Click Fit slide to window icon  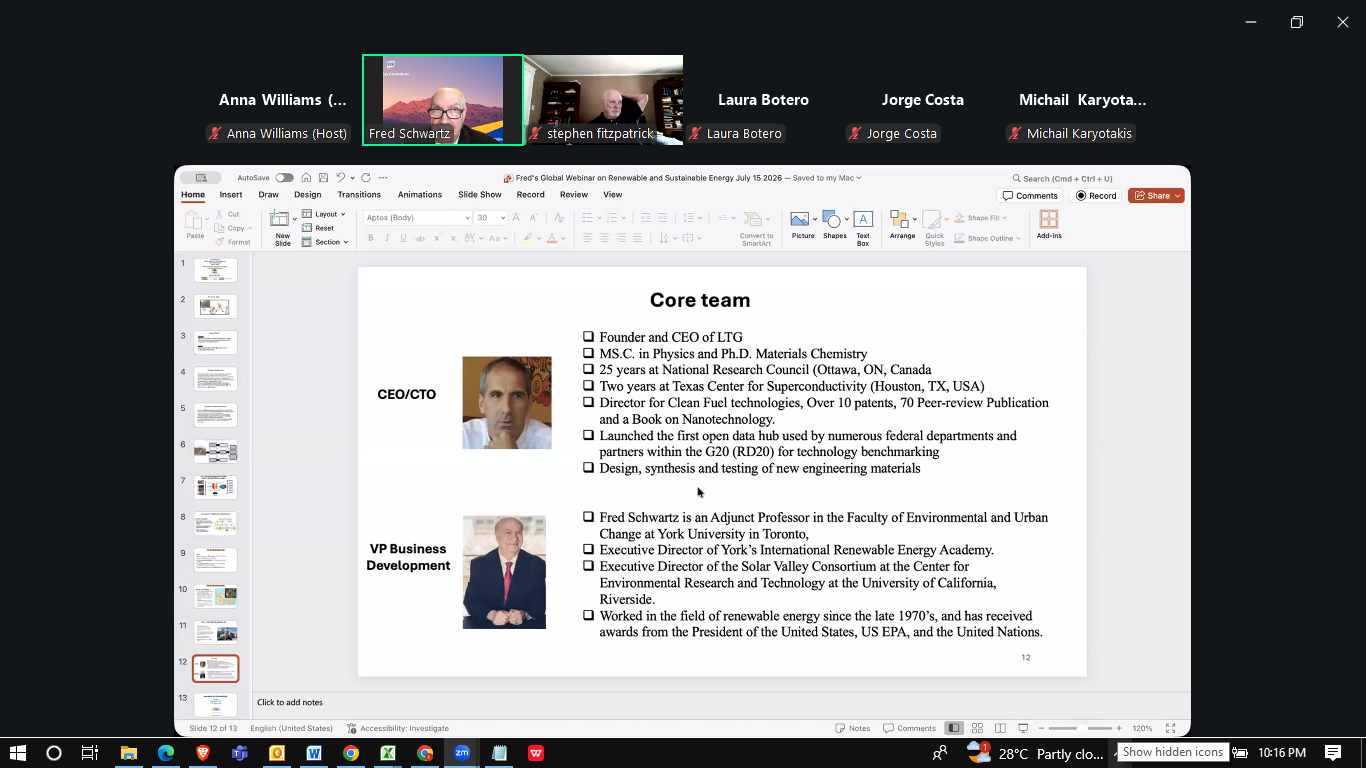tap(1170, 728)
